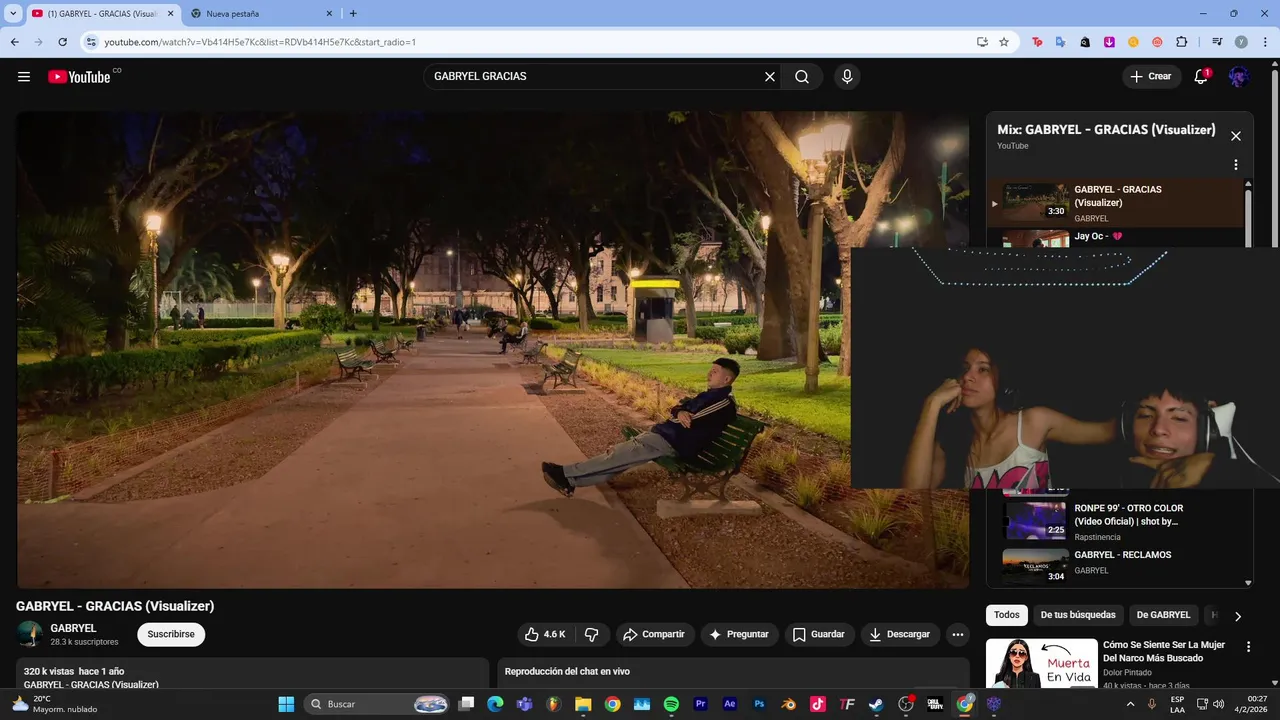Image resolution: width=1280 pixels, height=720 pixels.
Task: Select the Todos filter chip
Action: click(x=1007, y=615)
